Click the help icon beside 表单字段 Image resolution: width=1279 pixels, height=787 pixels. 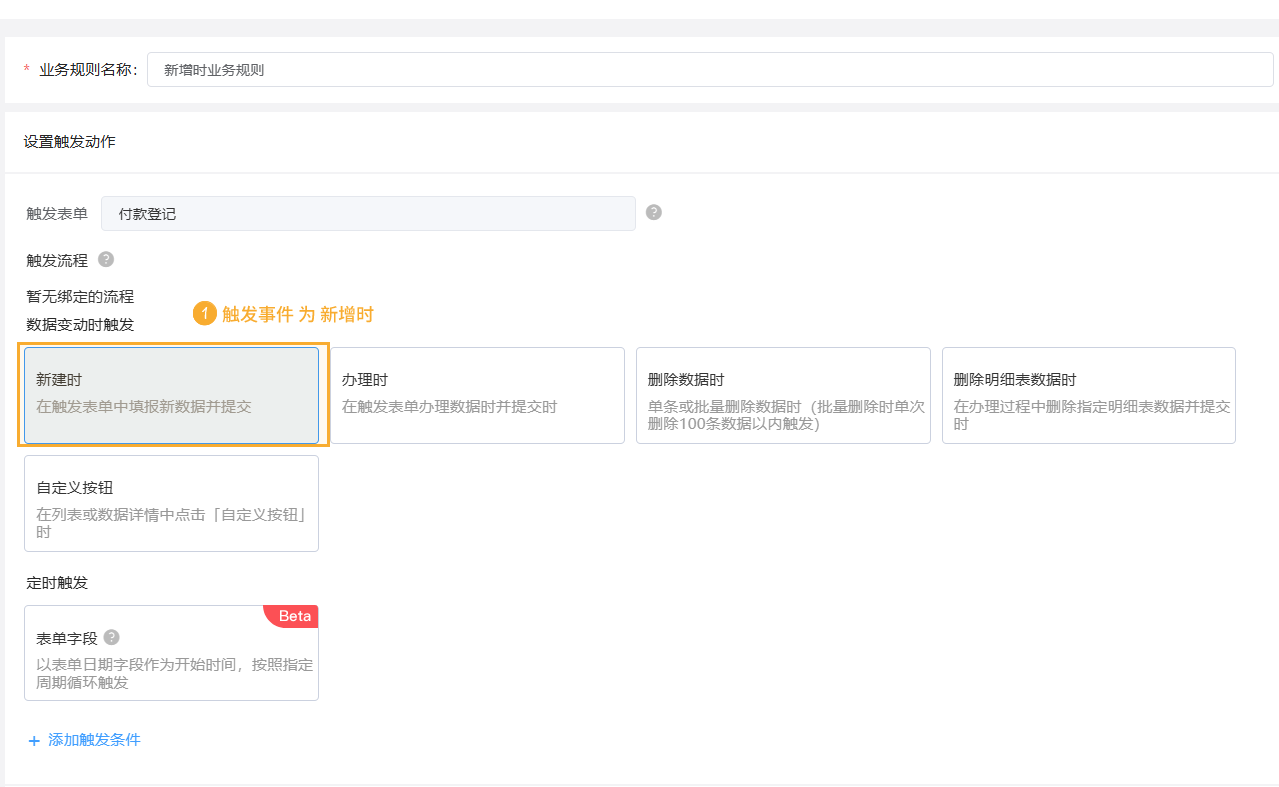point(112,637)
